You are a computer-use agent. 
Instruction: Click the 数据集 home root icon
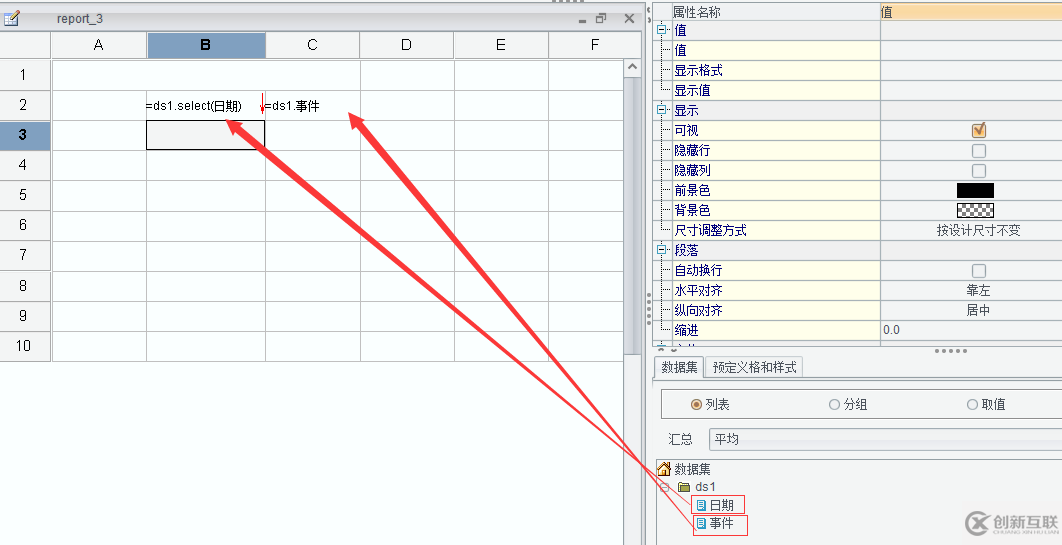click(664, 469)
